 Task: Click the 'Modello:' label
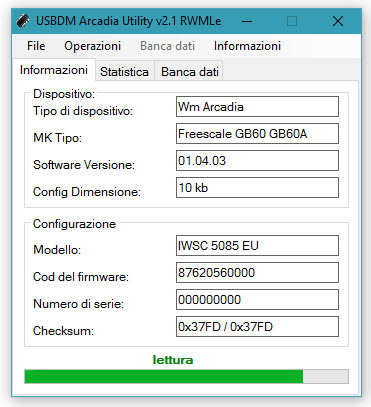point(57,250)
